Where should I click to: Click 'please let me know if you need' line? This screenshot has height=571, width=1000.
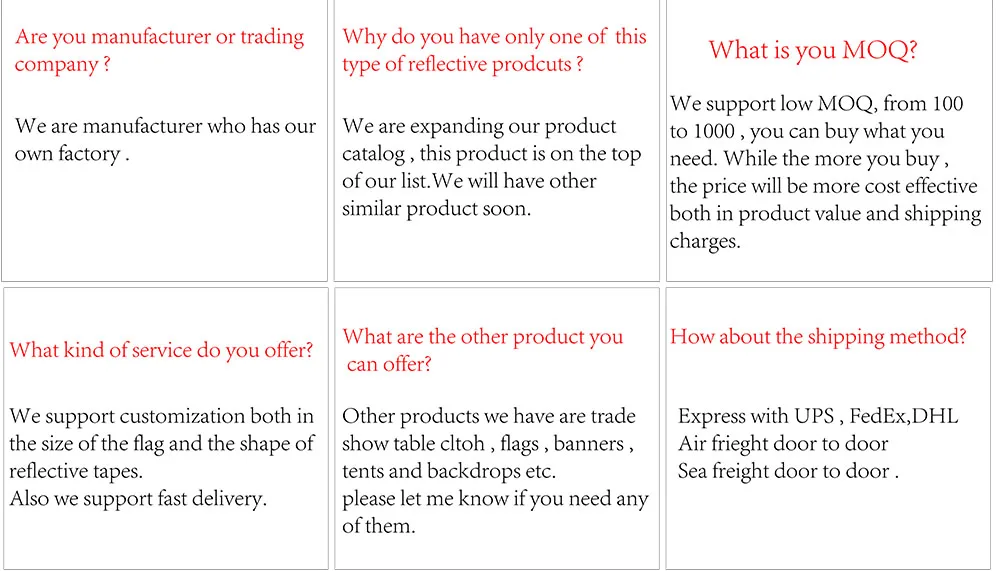point(495,499)
